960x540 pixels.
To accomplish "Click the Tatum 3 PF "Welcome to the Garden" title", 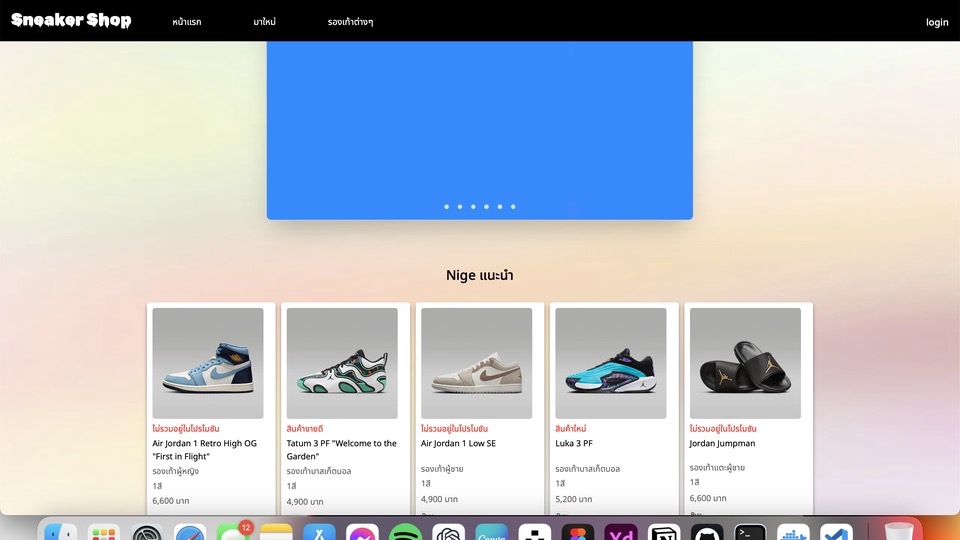I will (342, 449).
